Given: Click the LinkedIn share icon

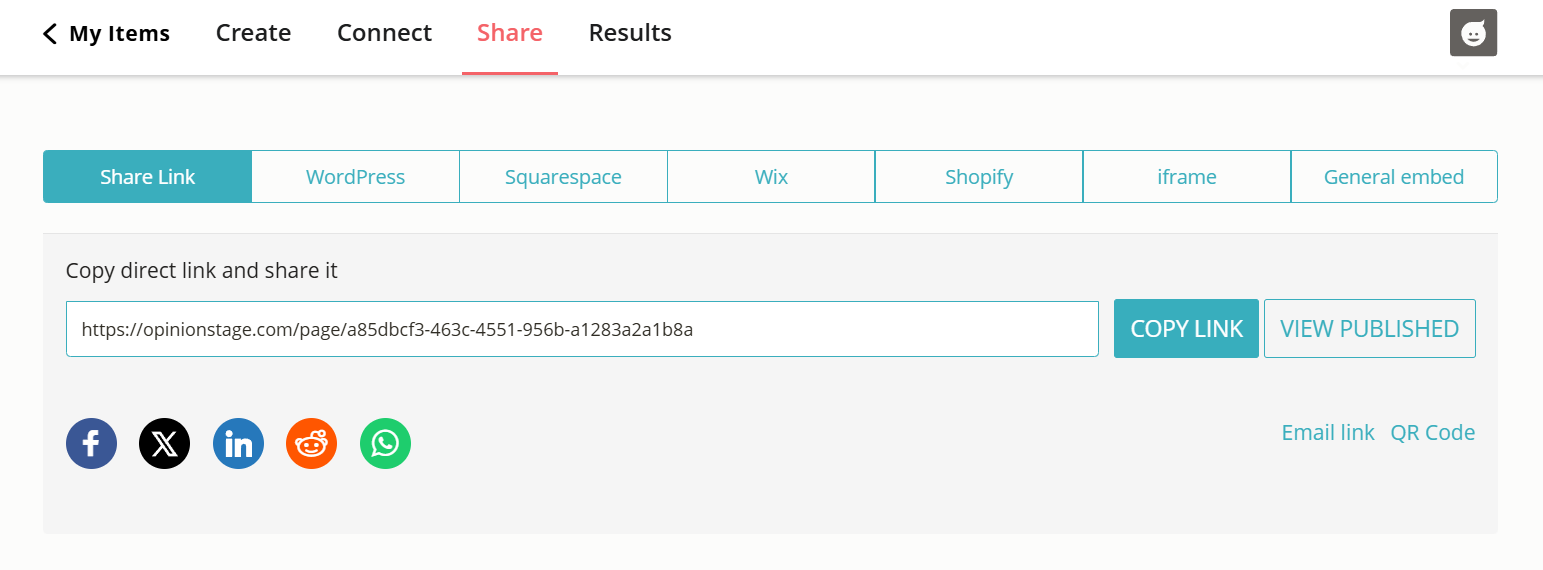Looking at the screenshot, I should (238, 443).
